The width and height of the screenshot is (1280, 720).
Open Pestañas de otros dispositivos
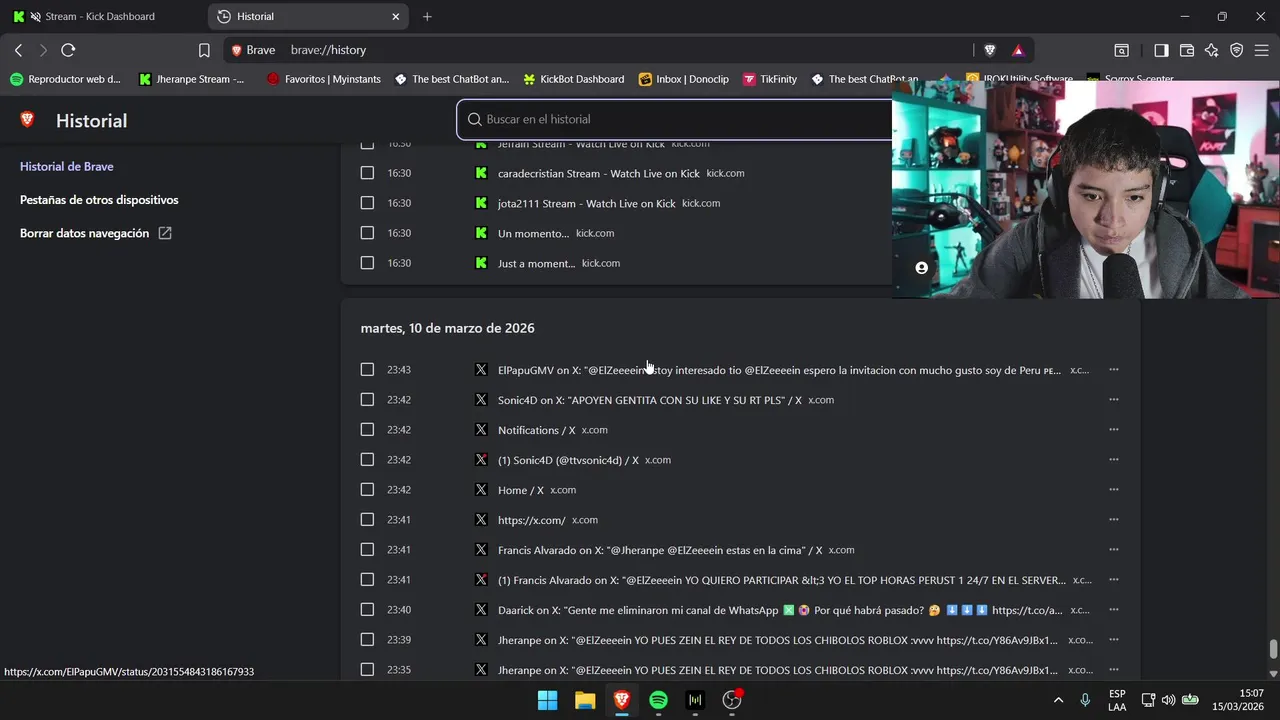point(99,200)
